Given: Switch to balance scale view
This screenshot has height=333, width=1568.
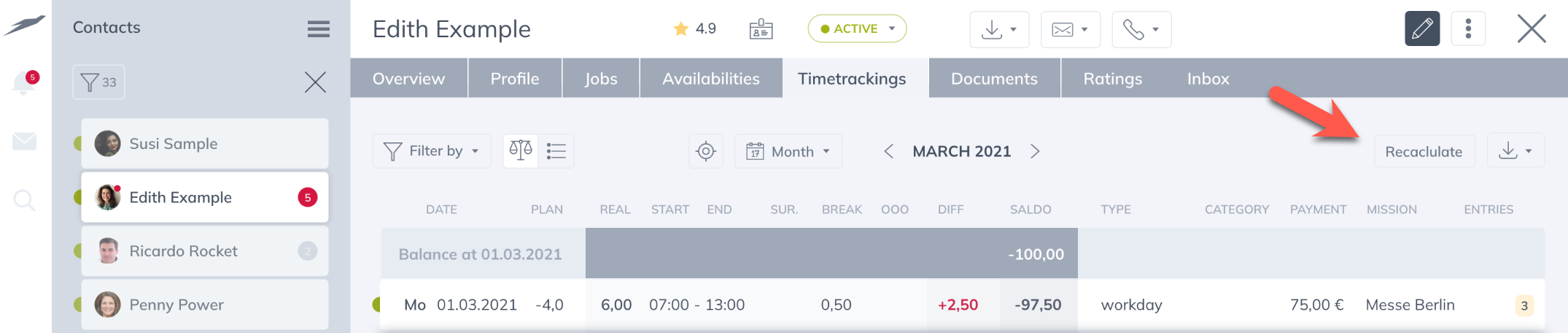Looking at the screenshot, I should [x=521, y=151].
